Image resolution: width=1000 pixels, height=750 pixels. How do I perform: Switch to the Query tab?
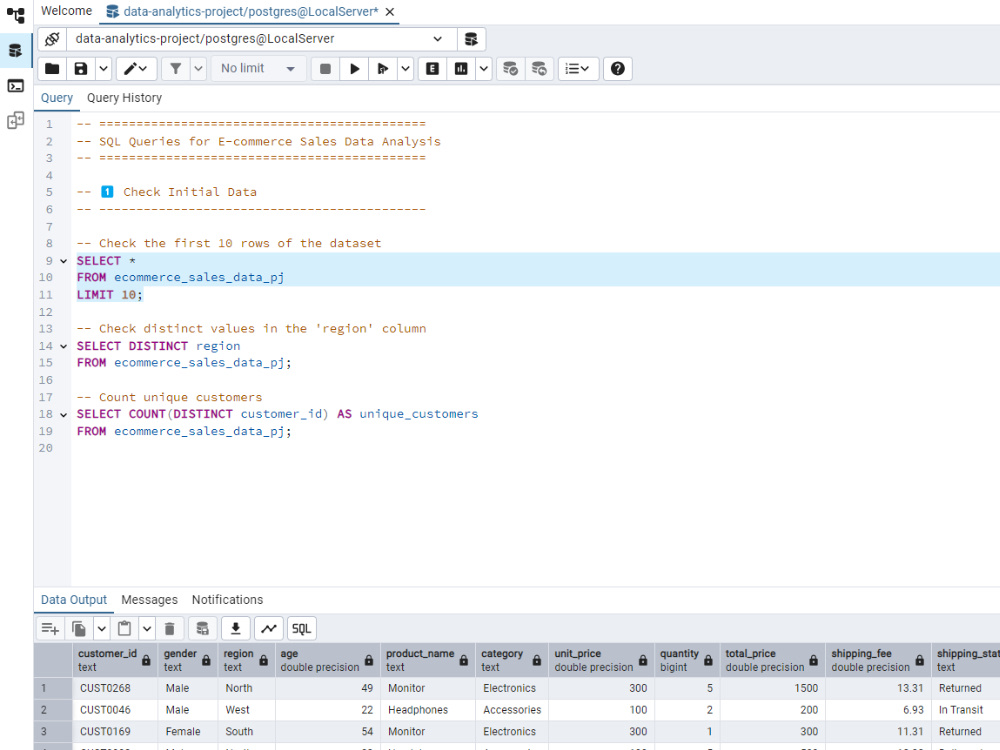point(57,98)
